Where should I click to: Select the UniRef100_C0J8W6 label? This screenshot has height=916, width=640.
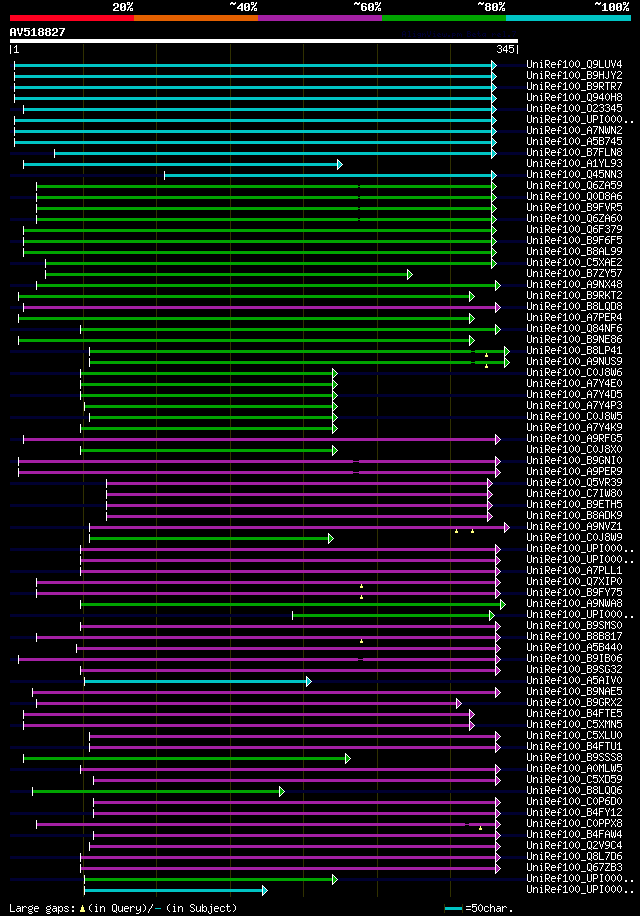(574, 372)
